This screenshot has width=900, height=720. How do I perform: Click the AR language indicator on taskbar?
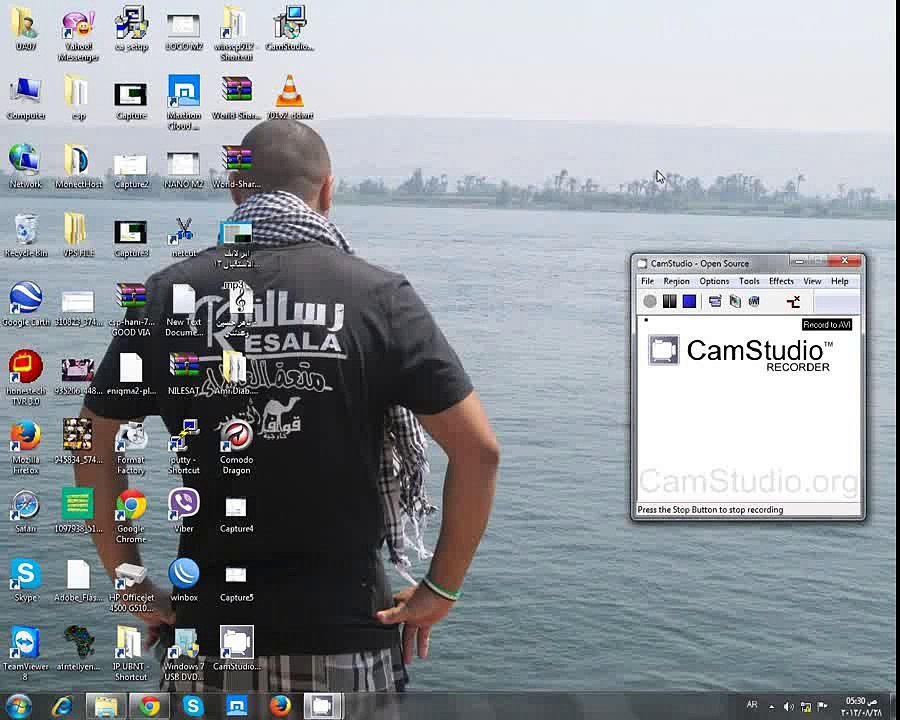[x=752, y=704]
